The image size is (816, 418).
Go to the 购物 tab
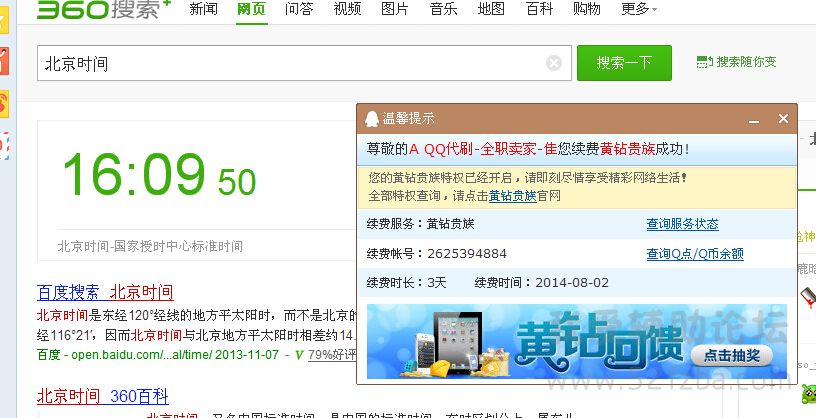pyautogui.click(x=586, y=9)
